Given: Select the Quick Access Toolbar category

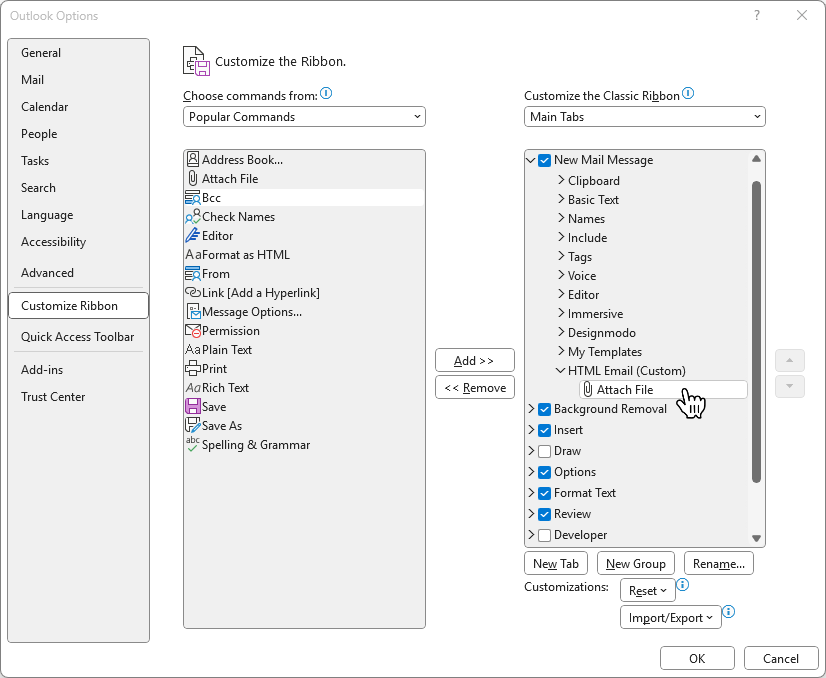Looking at the screenshot, I should click(77, 337).
